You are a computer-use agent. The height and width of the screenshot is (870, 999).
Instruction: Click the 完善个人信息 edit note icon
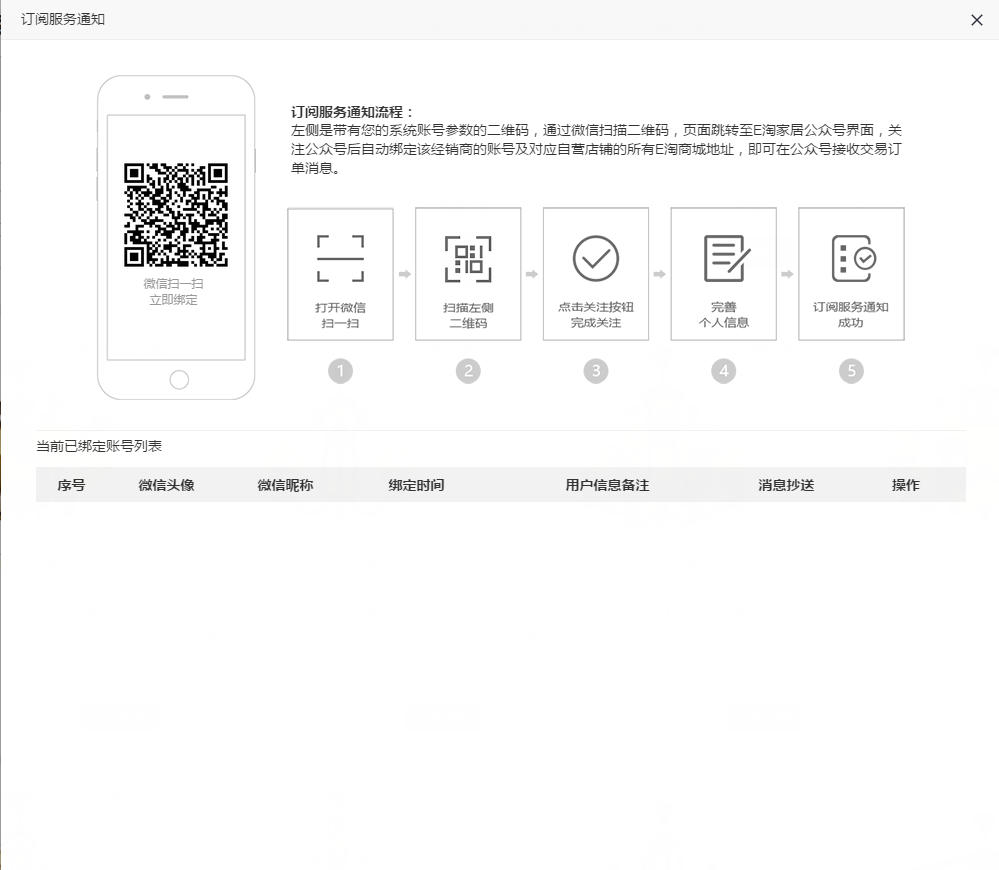(726, 259)
